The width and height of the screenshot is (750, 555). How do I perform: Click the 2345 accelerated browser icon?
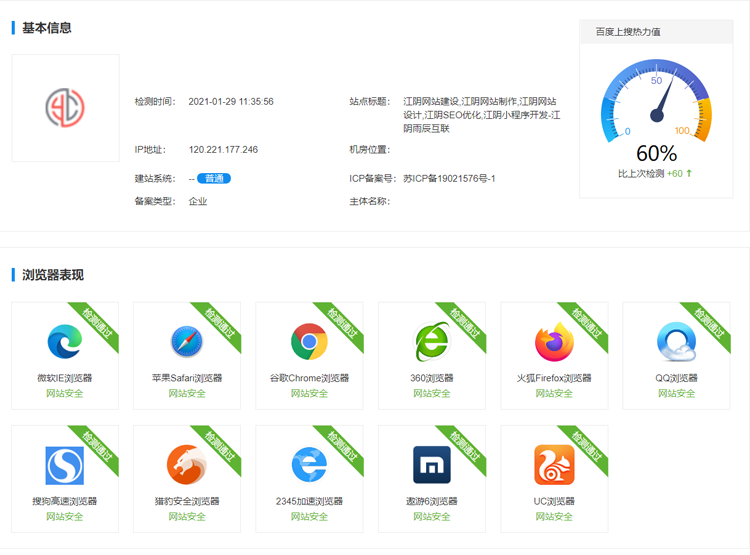click(309, 465)
